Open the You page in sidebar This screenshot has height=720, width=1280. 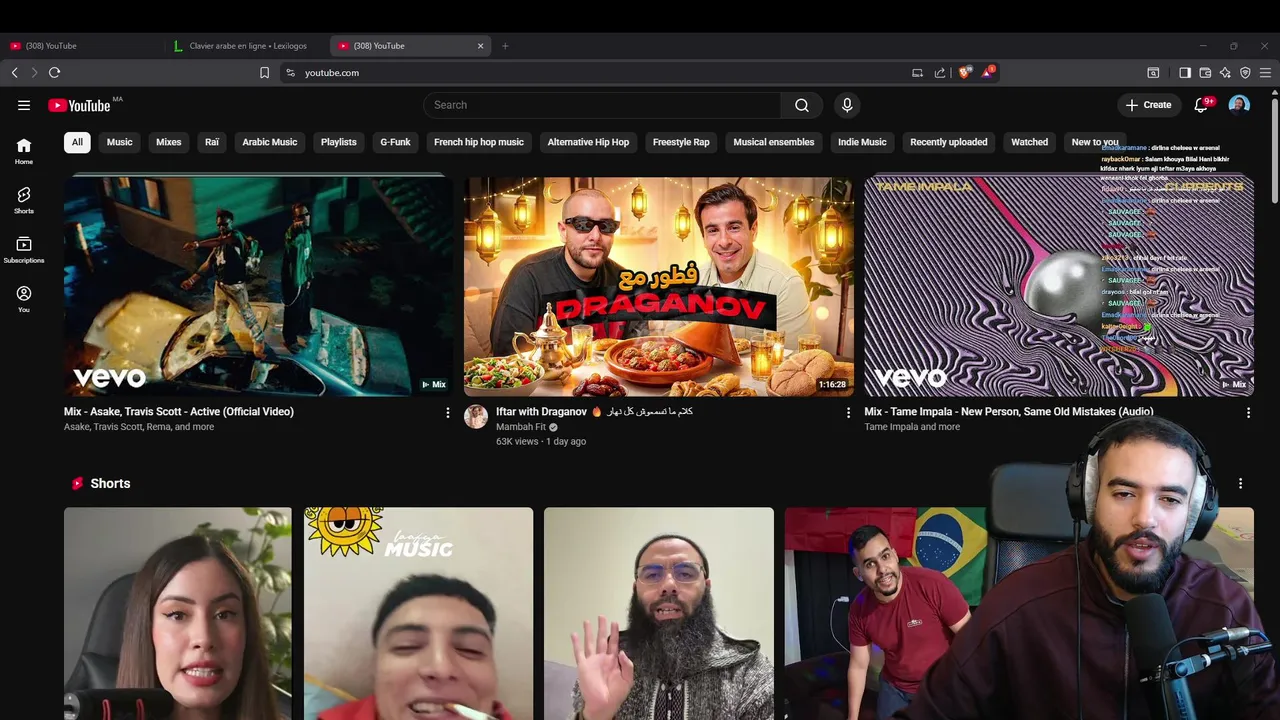pyautogui.click(x=24, y=299)
